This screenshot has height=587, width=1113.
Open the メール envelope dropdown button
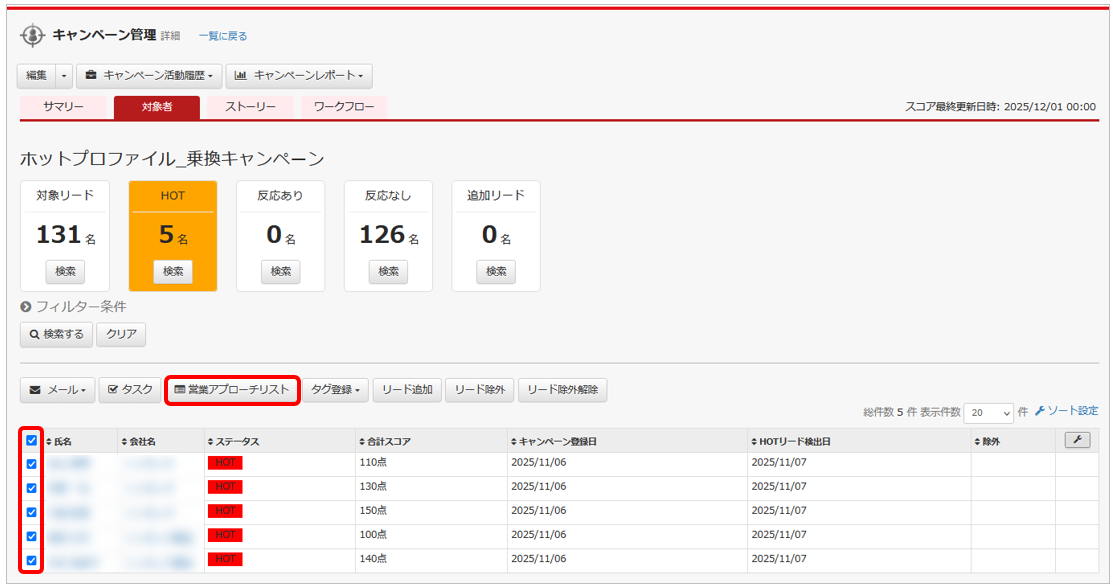coord(58,390)
